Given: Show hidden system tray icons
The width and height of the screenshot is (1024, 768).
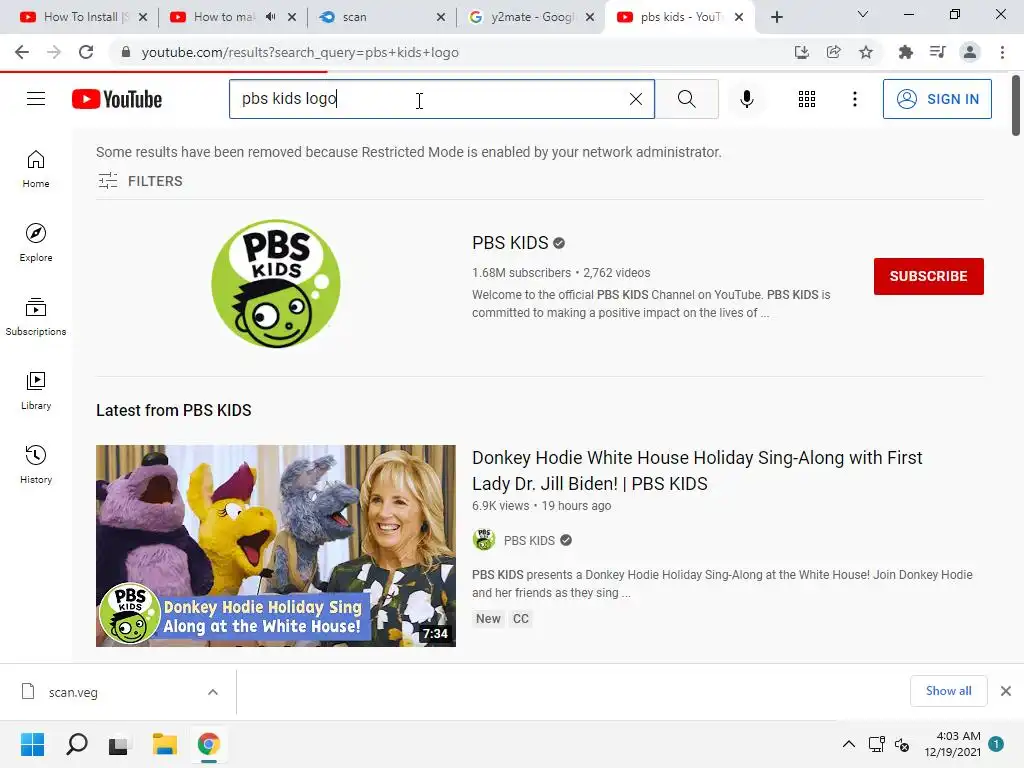Looking at the screenshot, I should pyautogui.click(x=848, y=744).
